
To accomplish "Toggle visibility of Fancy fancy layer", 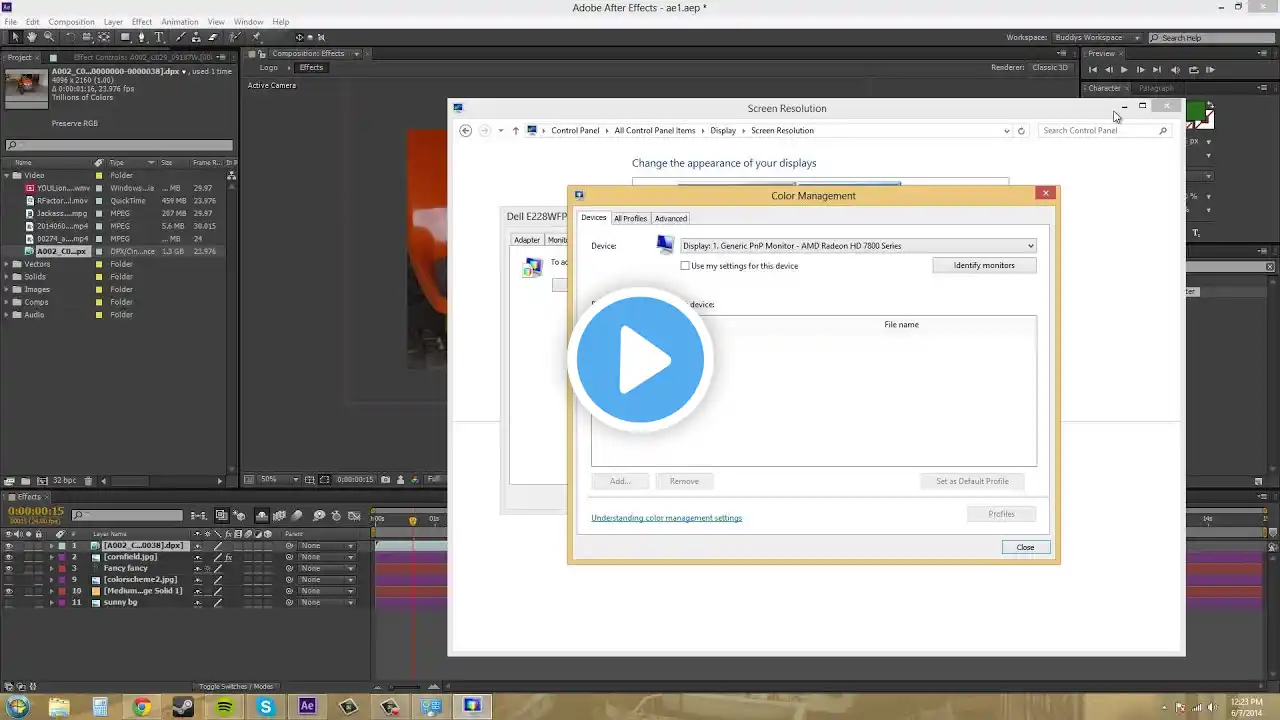I will (9, 568).
